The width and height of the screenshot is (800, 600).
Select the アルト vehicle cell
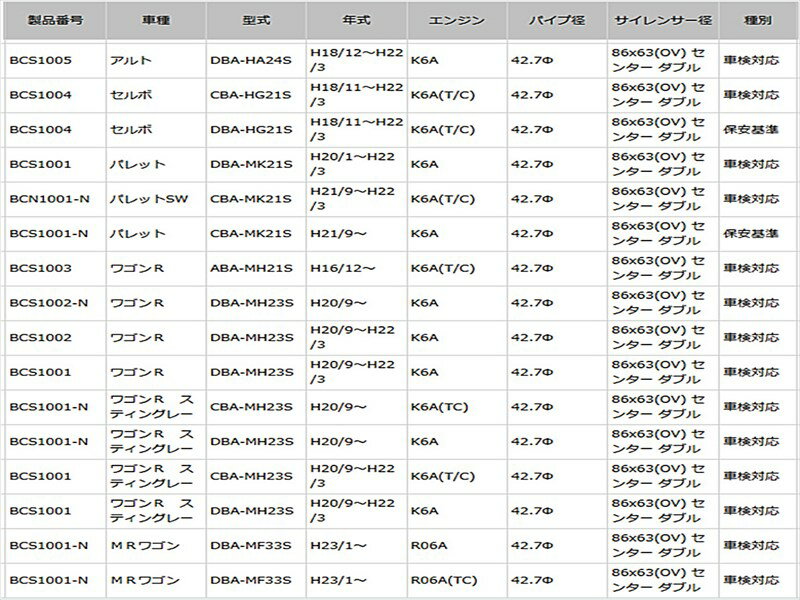tap(130, 60)
